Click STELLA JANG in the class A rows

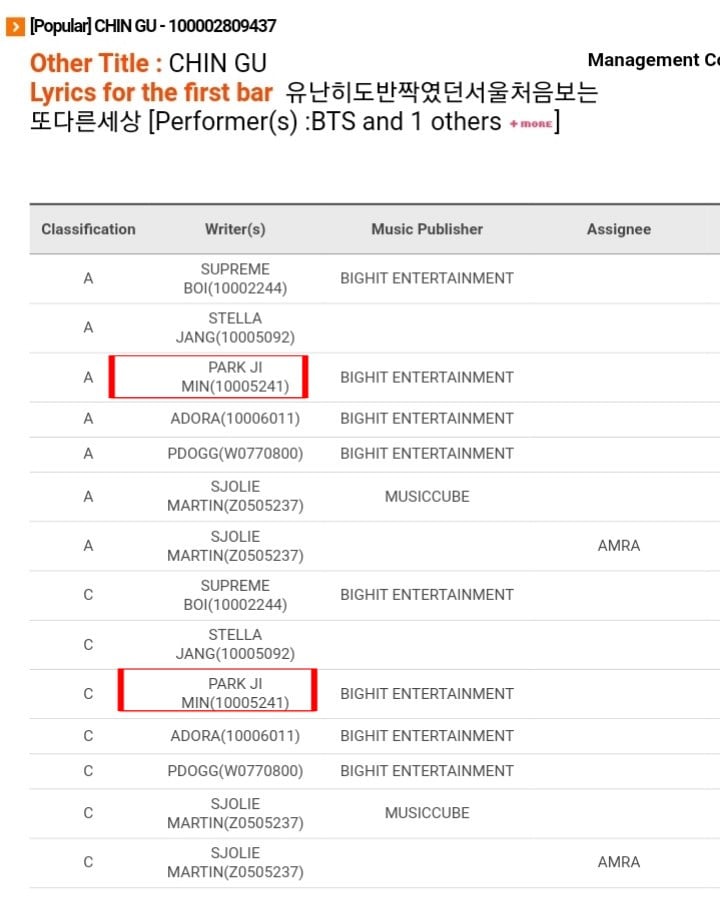[x=235, y=328]
